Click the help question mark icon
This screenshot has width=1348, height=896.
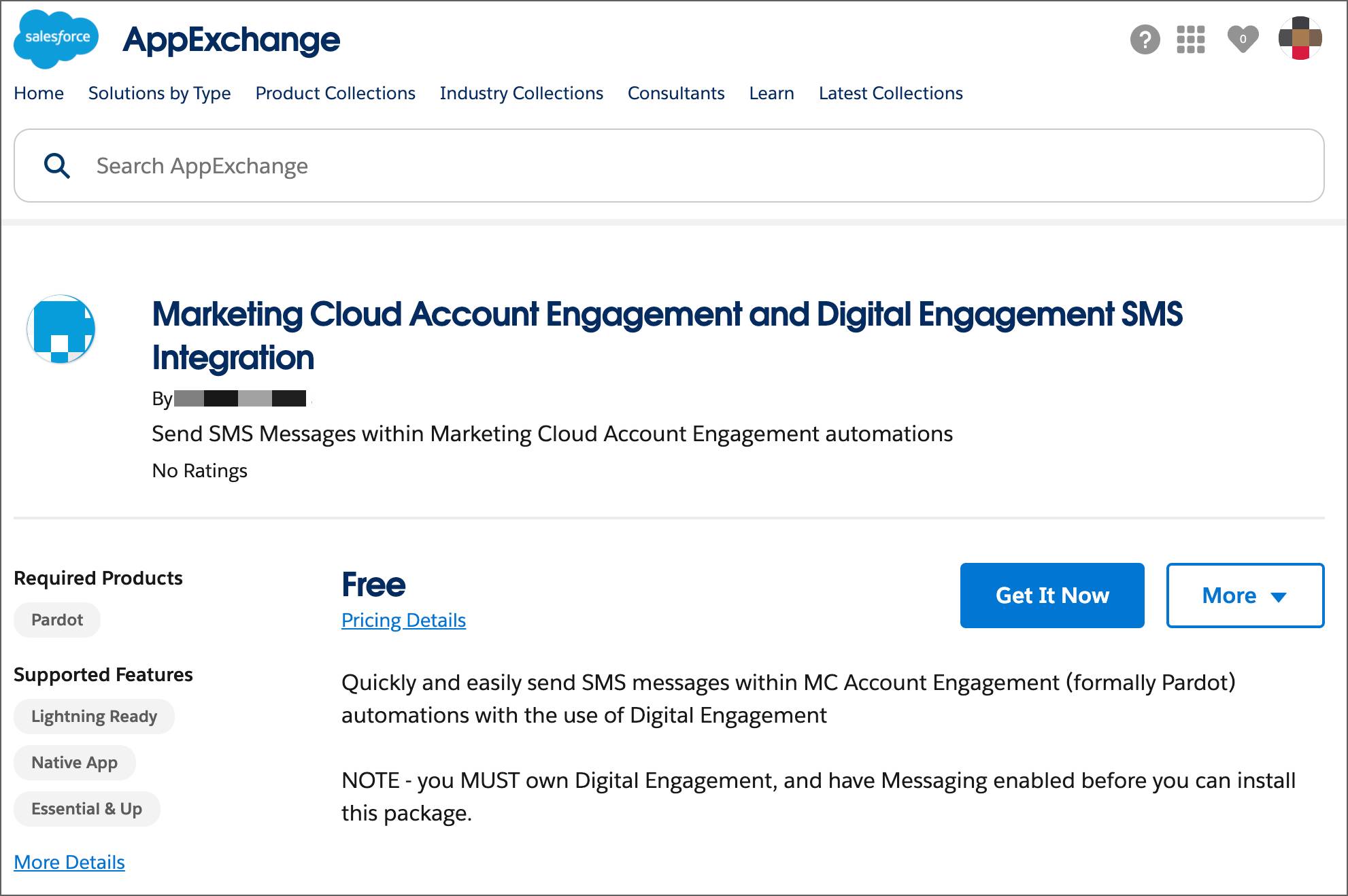point(1143,40)
